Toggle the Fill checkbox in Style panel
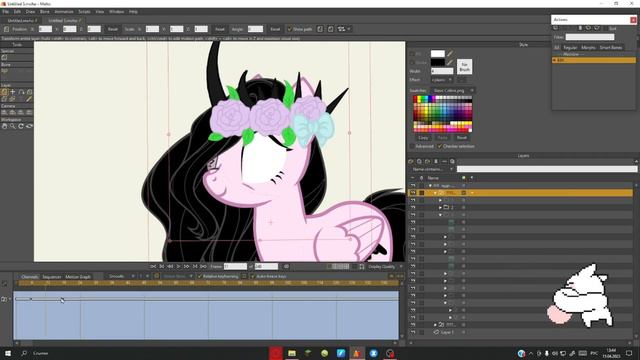This screenshot has width=640, height=360. tap(412, 54)
